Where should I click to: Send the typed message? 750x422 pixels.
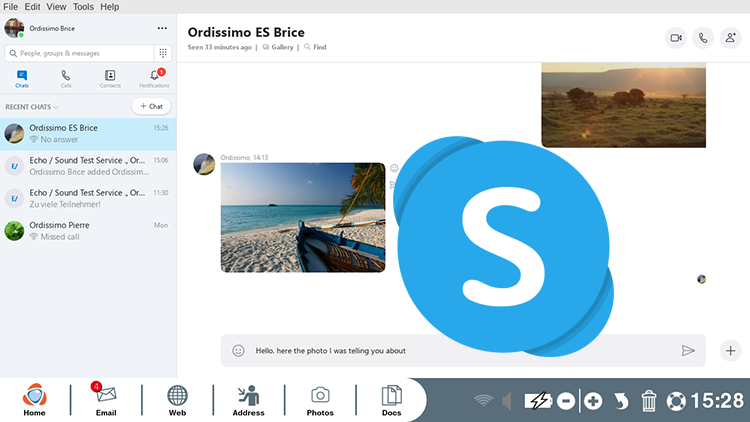click(x=688, y=351)
